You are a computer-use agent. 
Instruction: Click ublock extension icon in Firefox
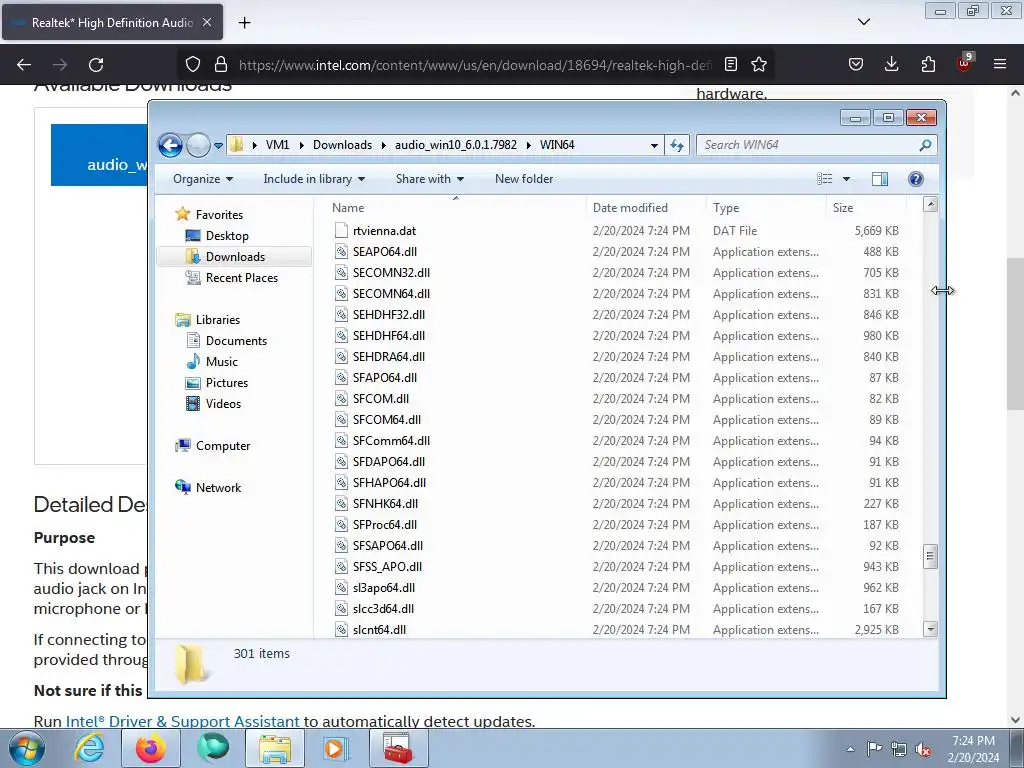point(964,63)
